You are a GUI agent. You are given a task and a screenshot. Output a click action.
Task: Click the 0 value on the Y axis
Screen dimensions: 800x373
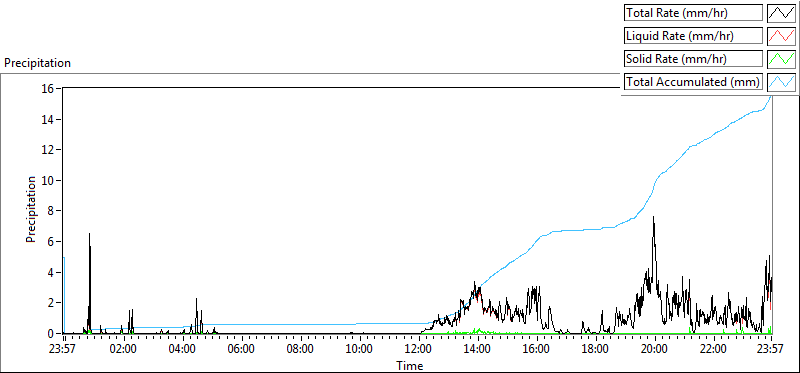[x=52, y=333]
